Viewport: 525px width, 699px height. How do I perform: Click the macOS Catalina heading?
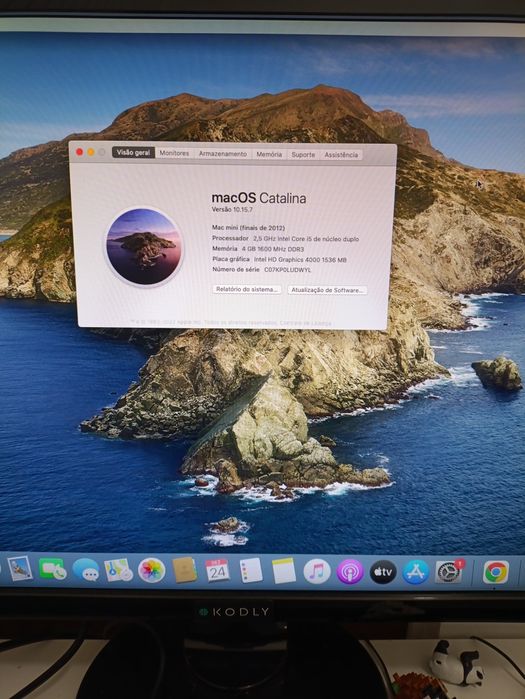258,198
